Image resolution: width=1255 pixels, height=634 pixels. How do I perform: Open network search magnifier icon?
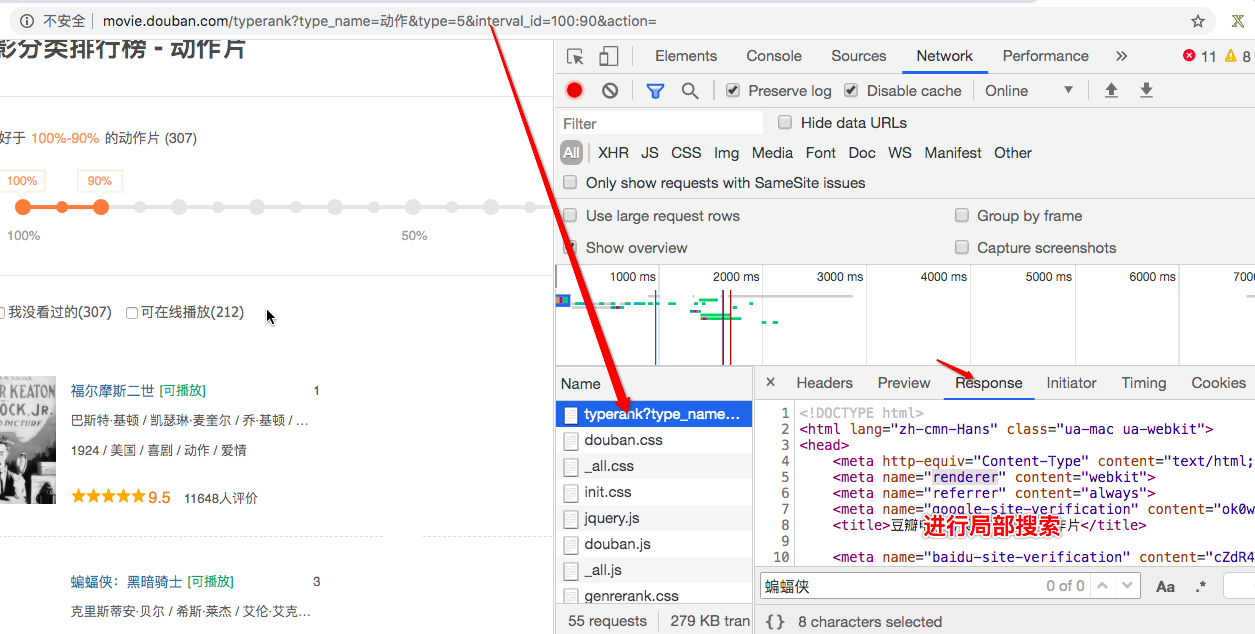tap(690, 91)
